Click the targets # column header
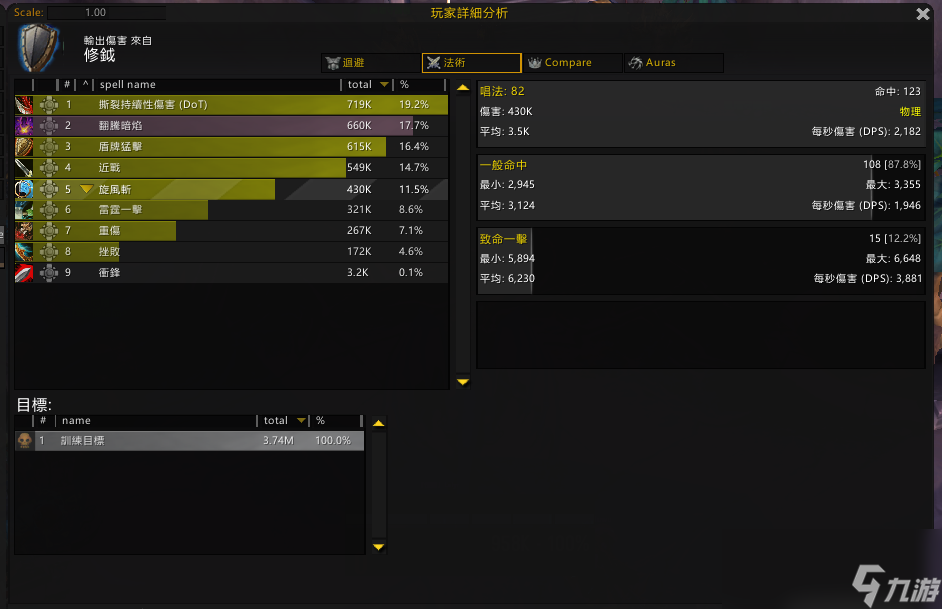Viewport: 942px width, 609px height. [43, 420]
